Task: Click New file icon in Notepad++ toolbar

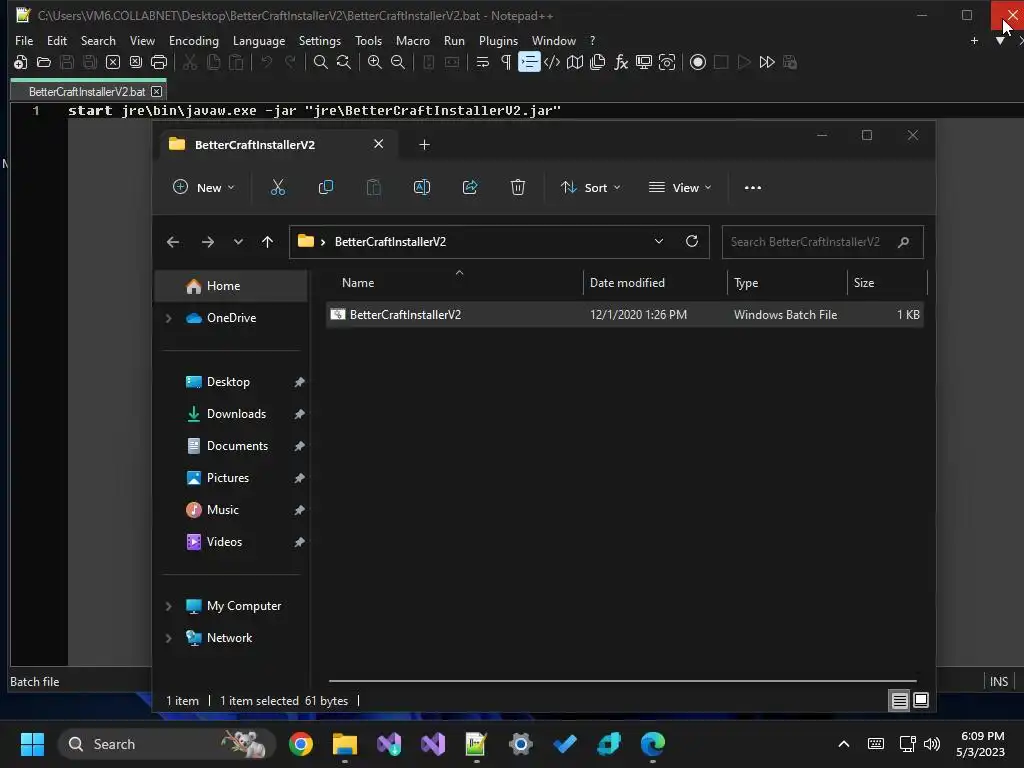Action: pos(21,62)
